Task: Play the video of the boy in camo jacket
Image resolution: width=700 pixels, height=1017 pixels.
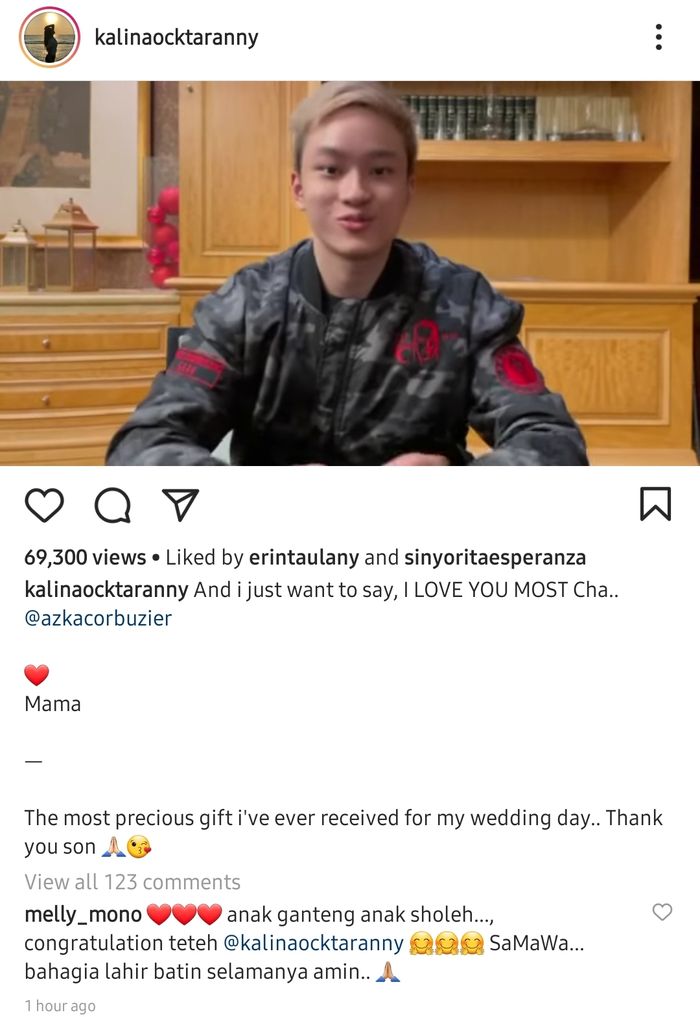Action: coord(350,273)
